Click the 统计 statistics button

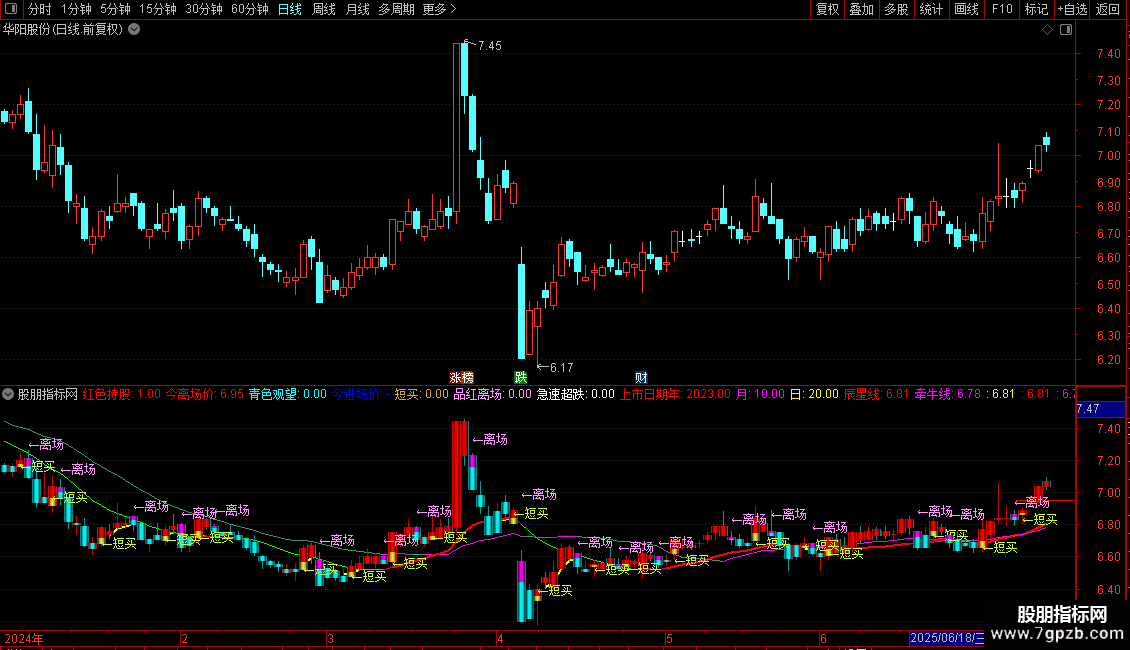coord(931,9)
